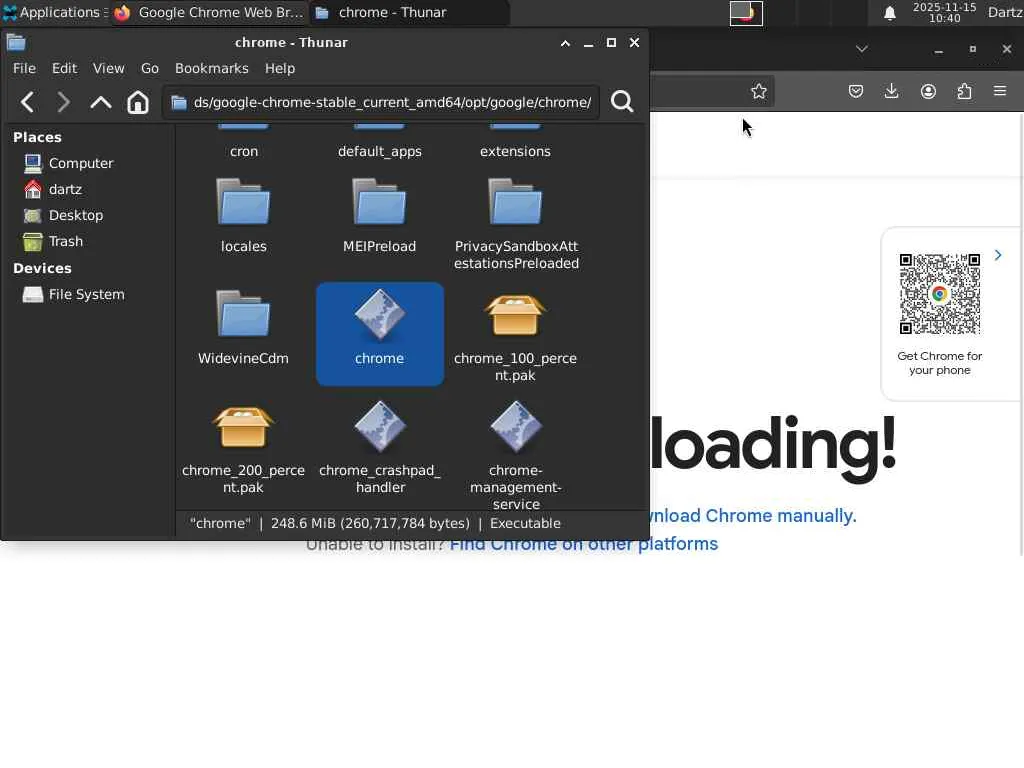The image size is (1024, 768).
Task: Open the notification bell in the panel
Action: coord(889,13)
